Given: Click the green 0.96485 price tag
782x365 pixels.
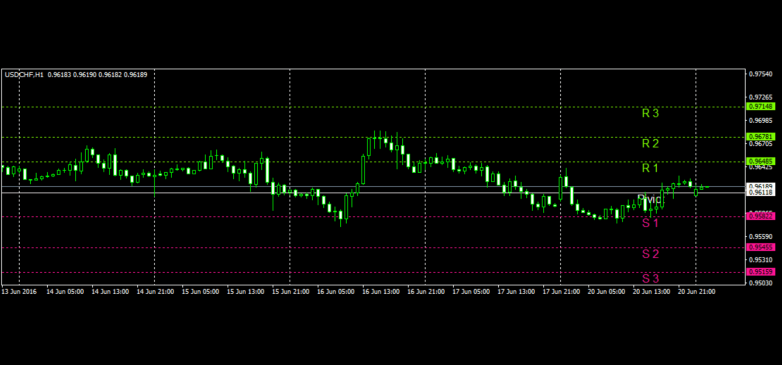Looking at the screenshot, I should [761, 162].
